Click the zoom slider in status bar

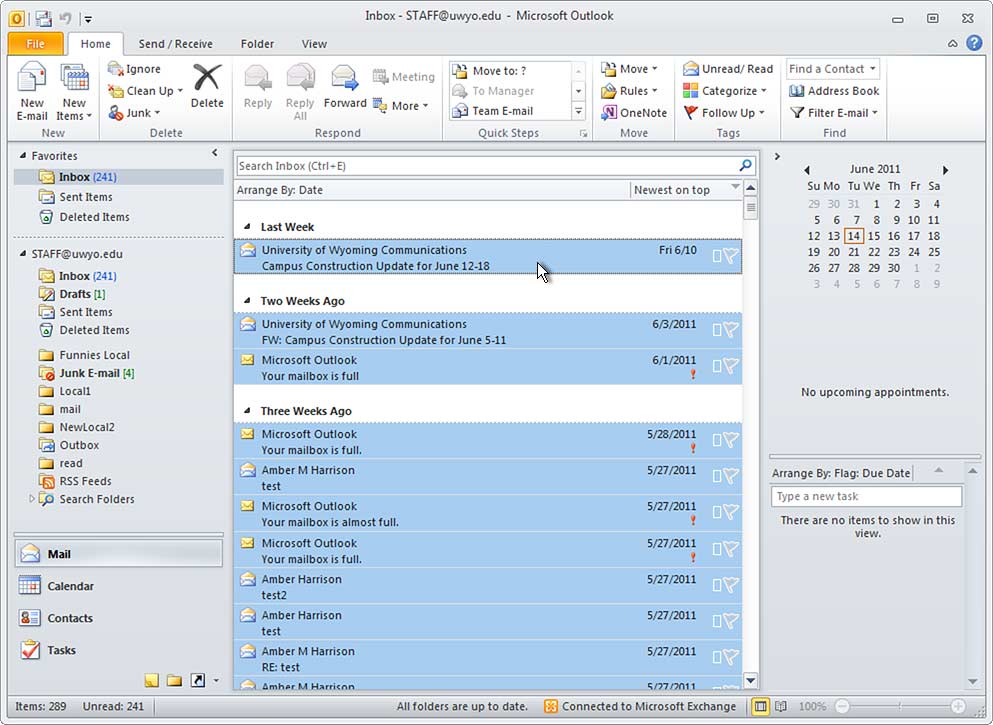pyautogui.click(x=900, y=705)
